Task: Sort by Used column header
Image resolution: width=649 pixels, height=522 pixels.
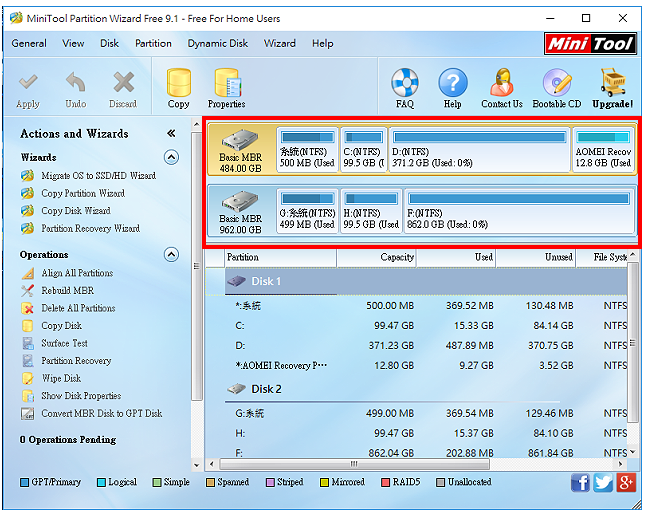Action: [456, 257]
